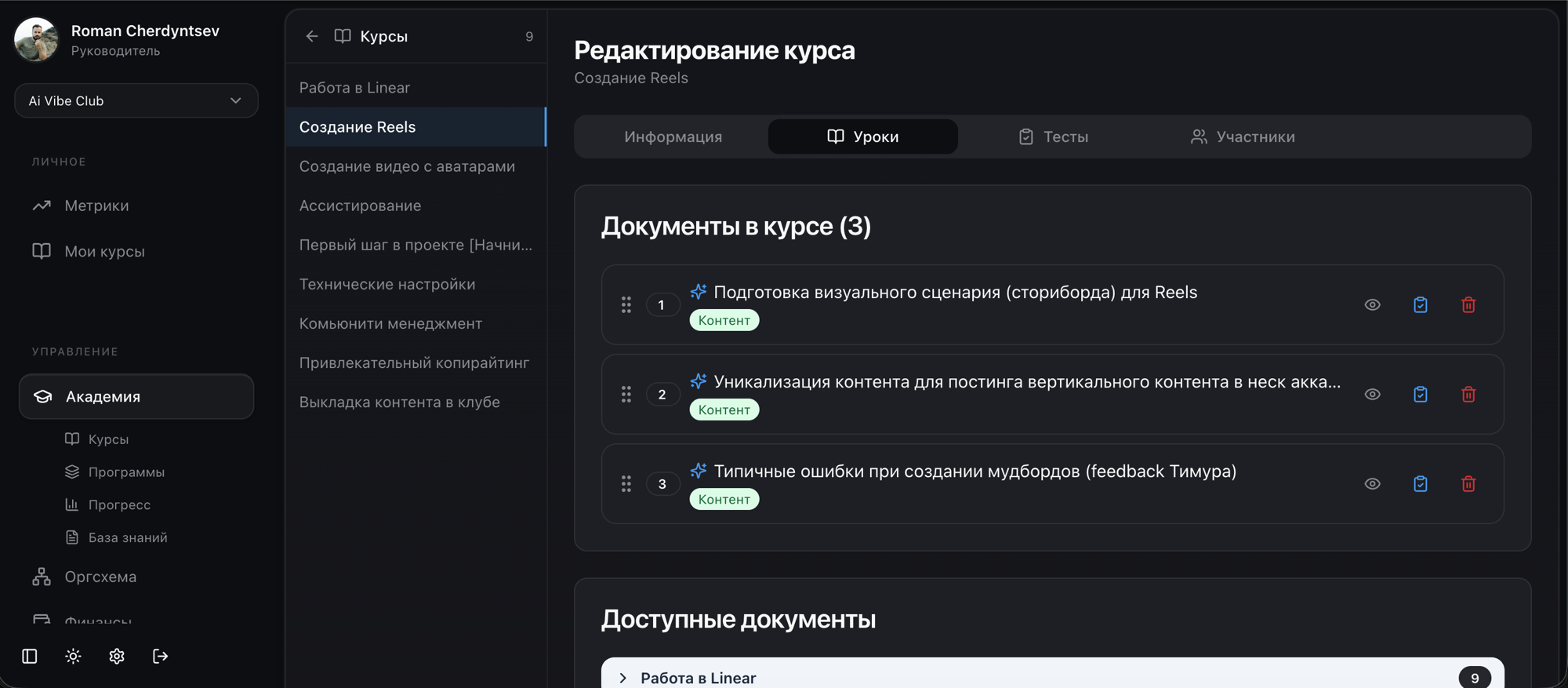This screenshot has height=688, width=1568.
Task: Click the clipboard test icon for document 3
Action: 1421,483
